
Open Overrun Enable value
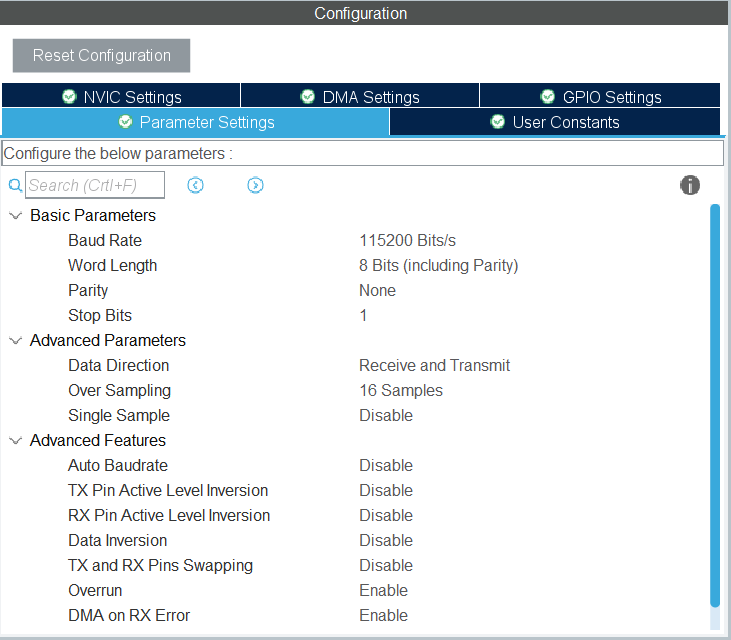pyautogui.click(x=383, y=591)
